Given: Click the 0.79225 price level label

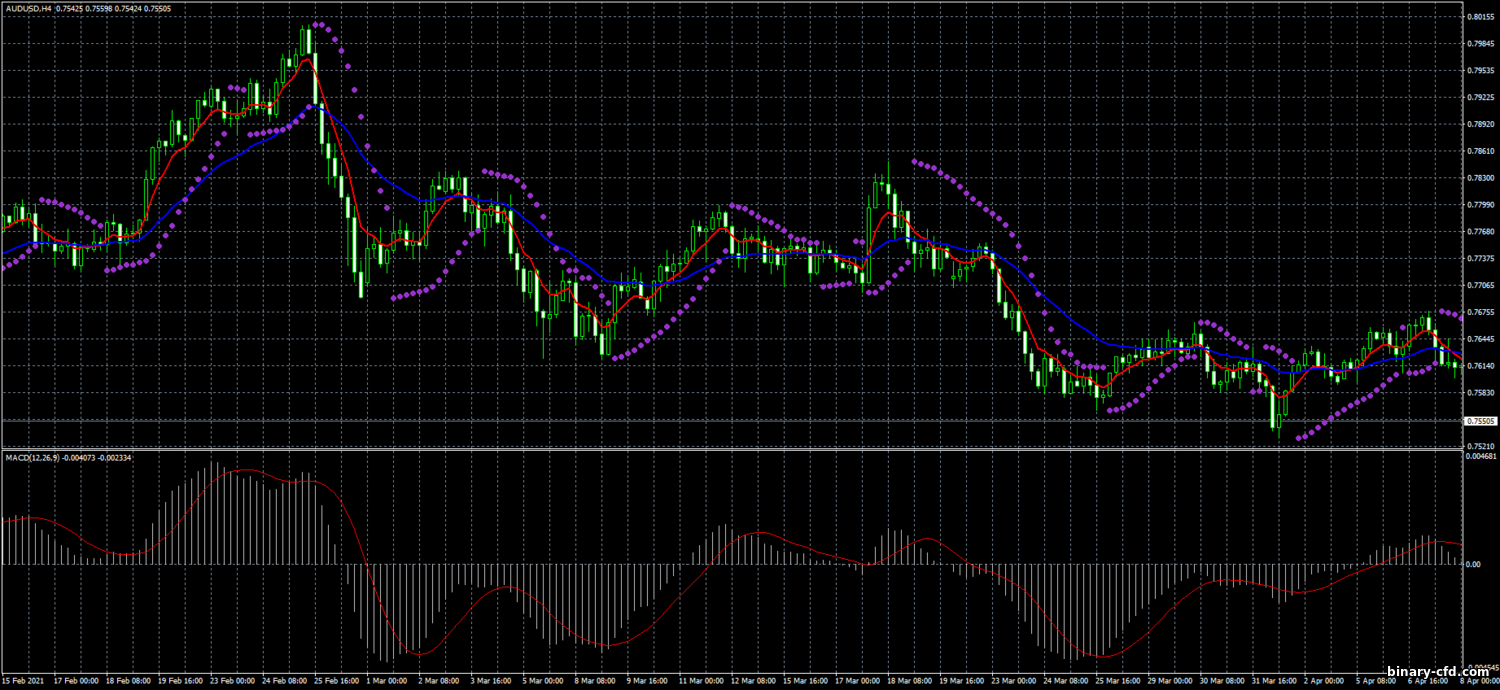Looking at the screenshot, I should click(x=1481, y=98).
